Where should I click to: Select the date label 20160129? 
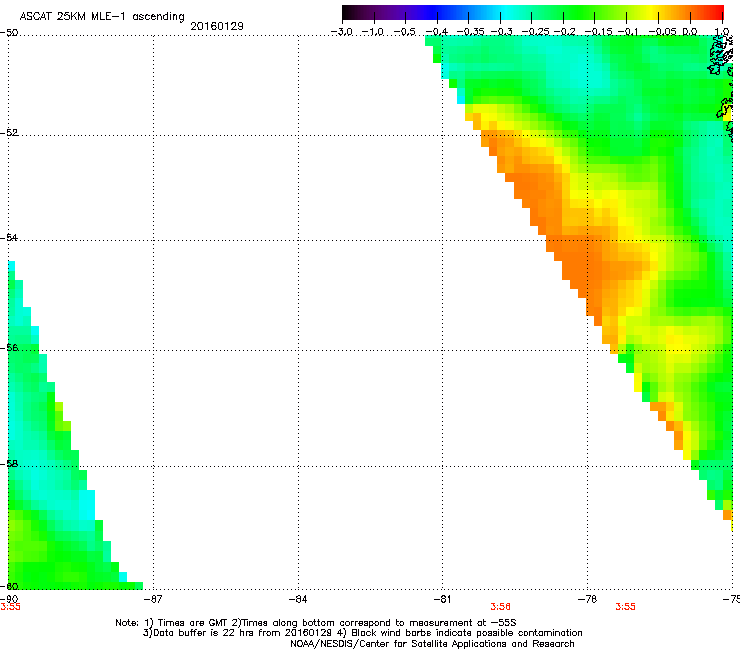217,26
